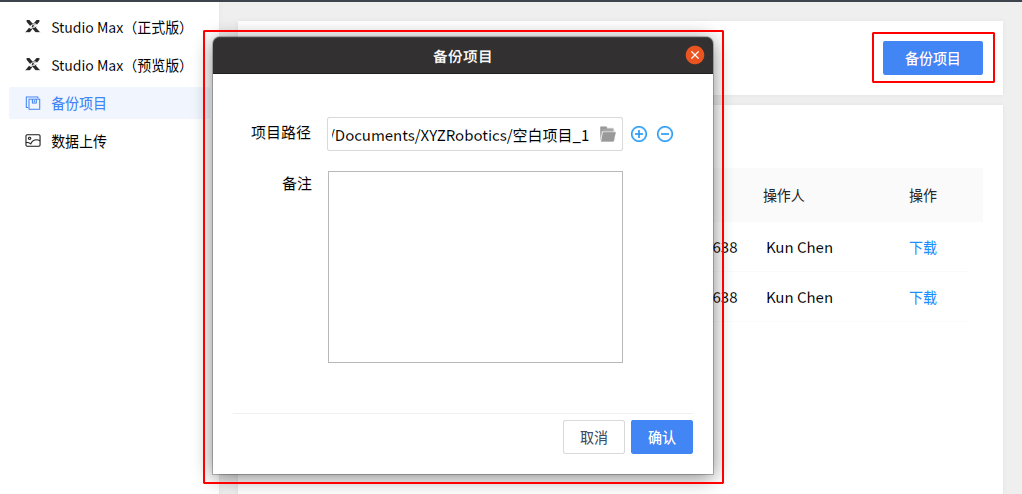1022x494 pixels.
Task: Click the 备份项目 sidebar icon
Action: pyautogui.click(x=33, y=103)
